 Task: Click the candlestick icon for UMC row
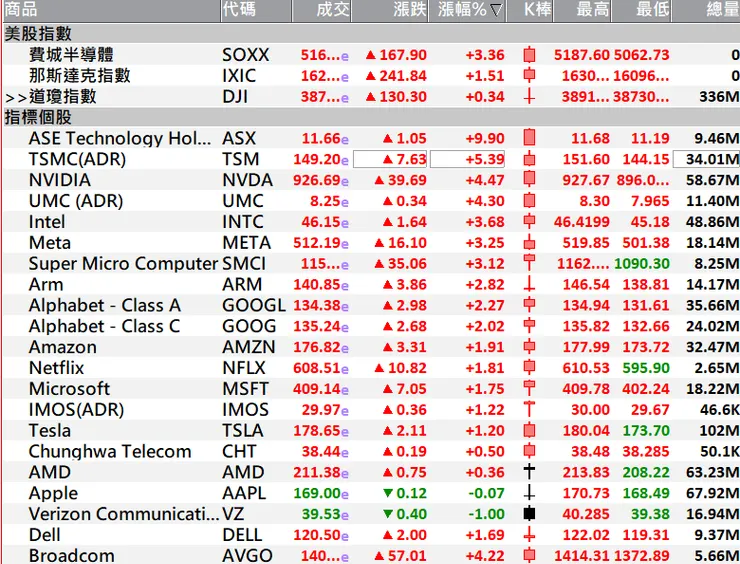point(530,201)
